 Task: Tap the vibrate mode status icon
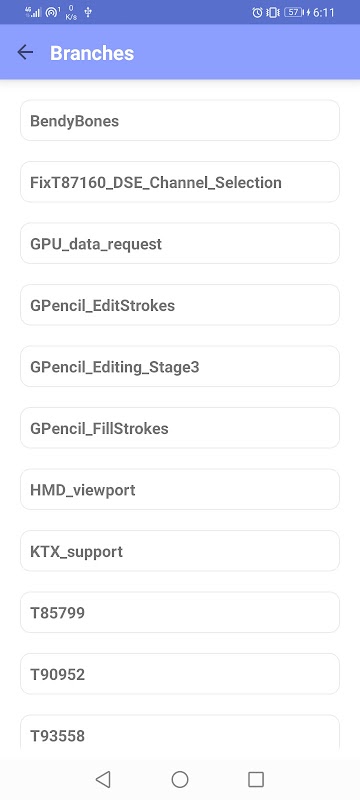273,12
